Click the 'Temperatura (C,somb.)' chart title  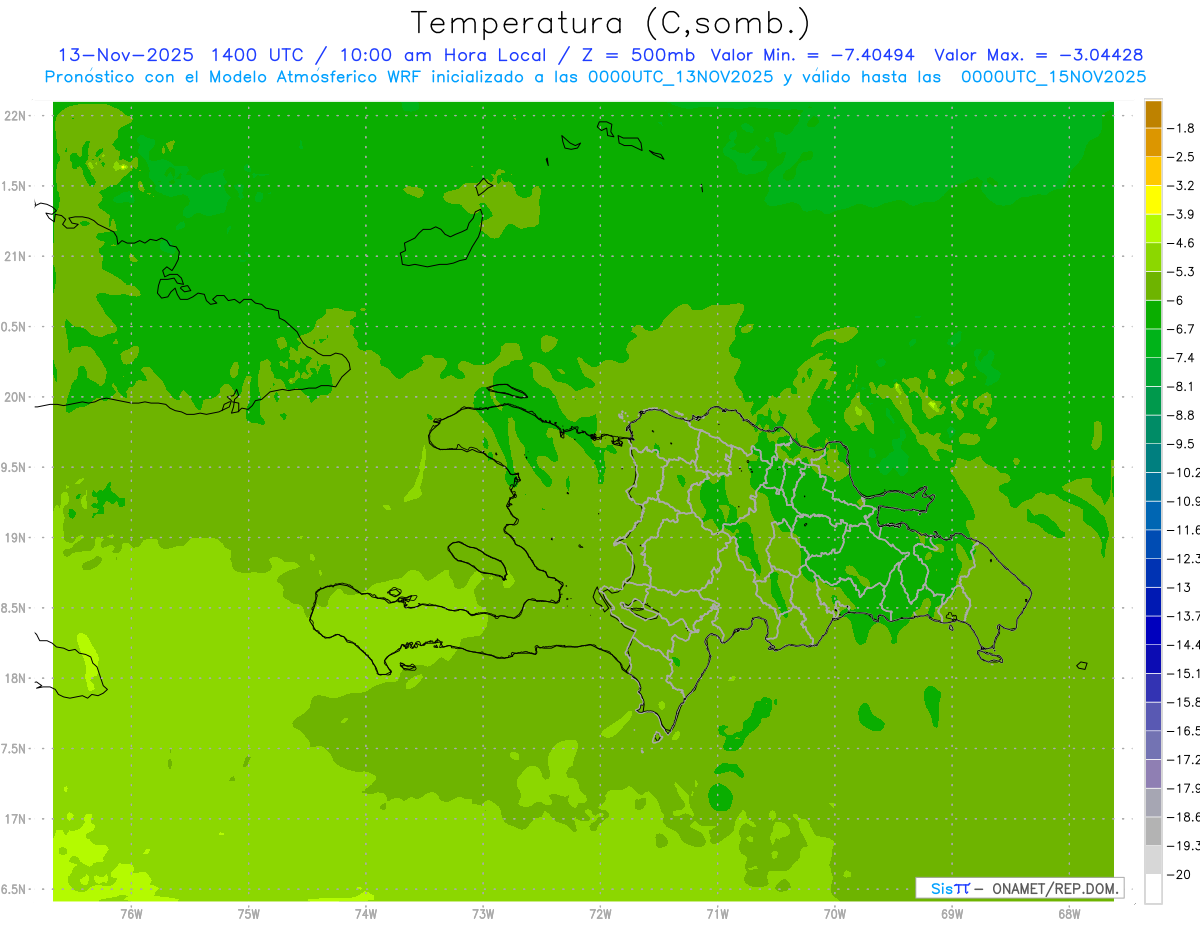click(x=610, y=23)
